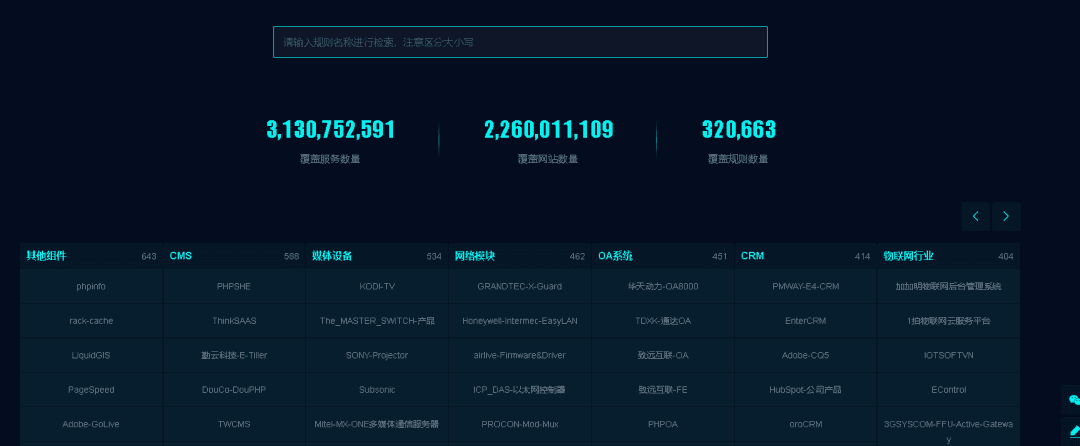
Task: Click the 覆盖服务数量 label
Action: tap(330, 159)
